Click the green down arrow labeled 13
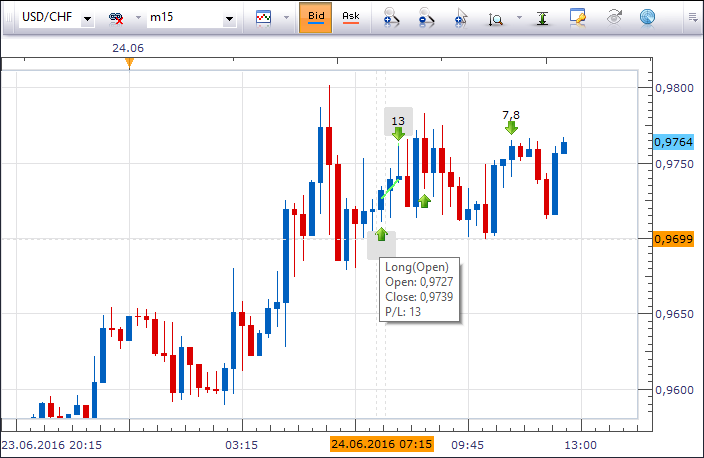704x458 pixels. [x=398, y=134]
